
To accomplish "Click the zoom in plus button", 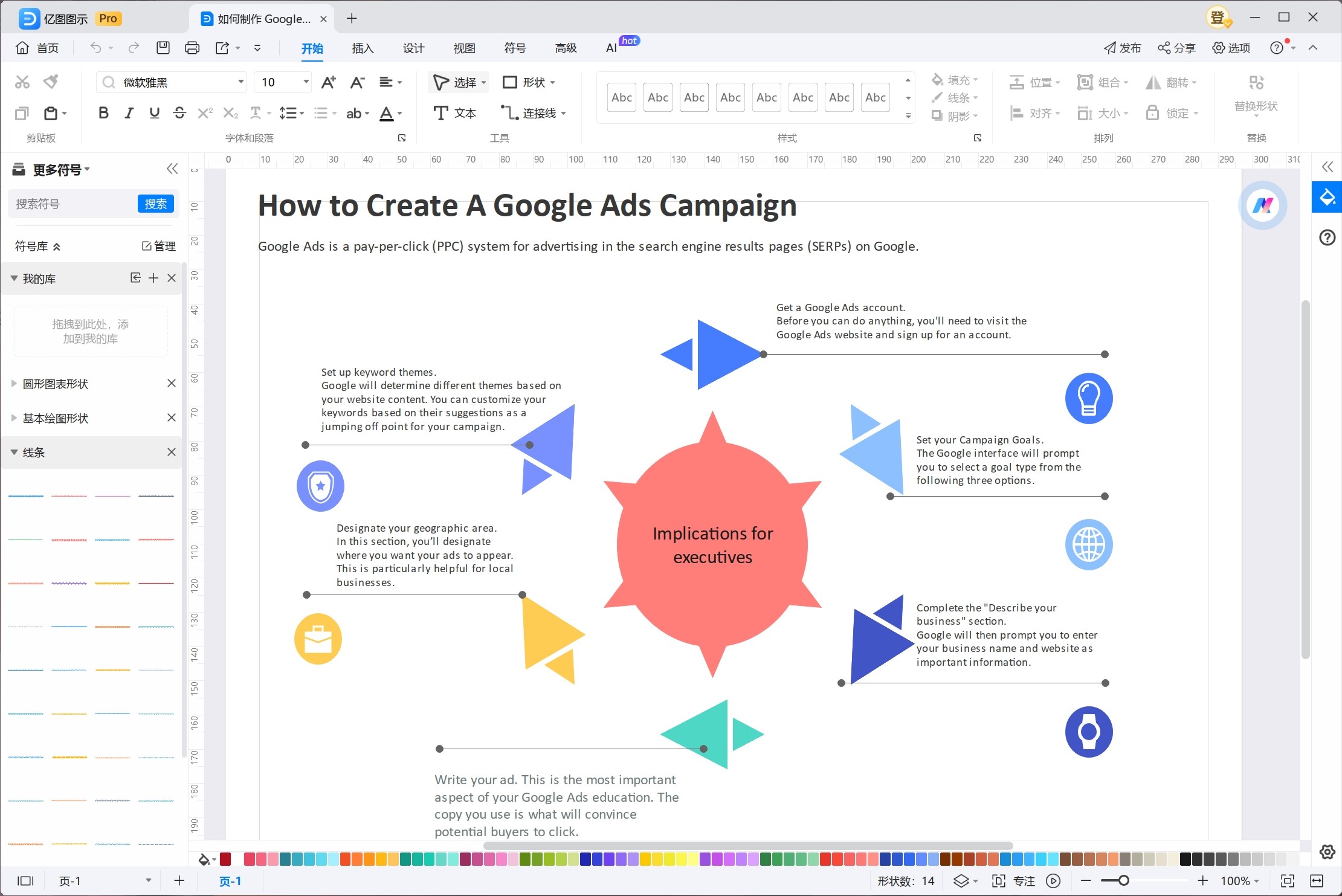I will click(1202, 880).
